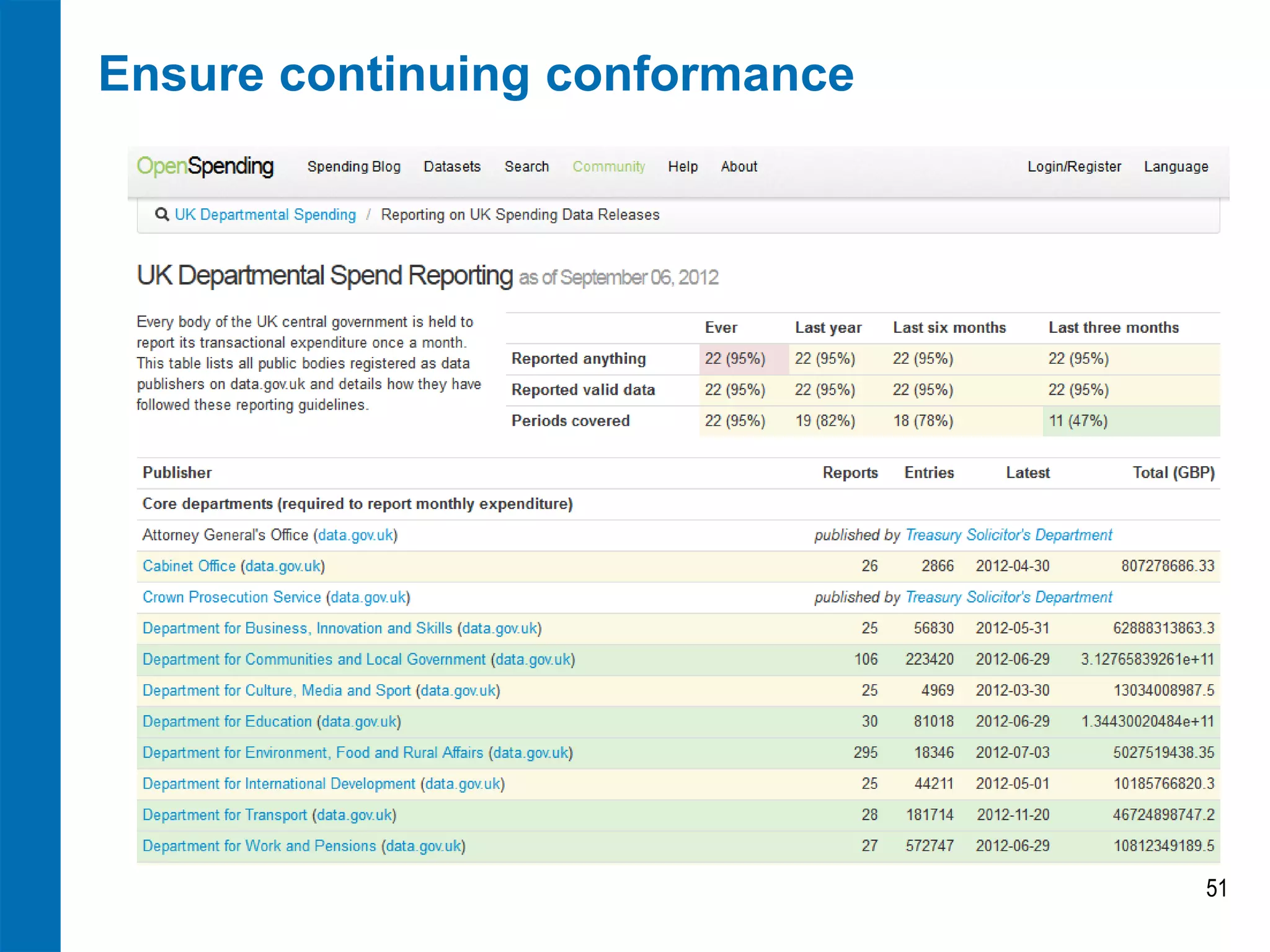Click the Reported anything row label
The image size is (1270, 952).
click(x=579, y=359)
